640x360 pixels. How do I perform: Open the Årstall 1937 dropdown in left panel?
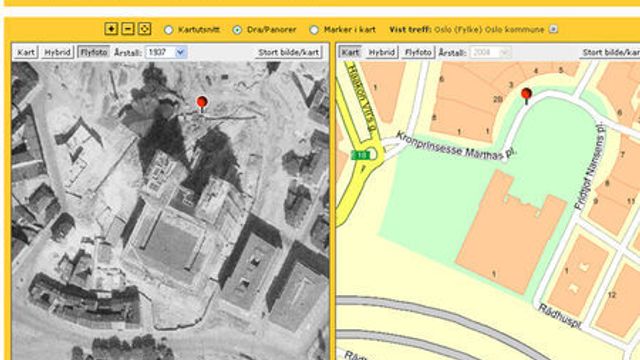pyautogui.click(x=167, y=52)
